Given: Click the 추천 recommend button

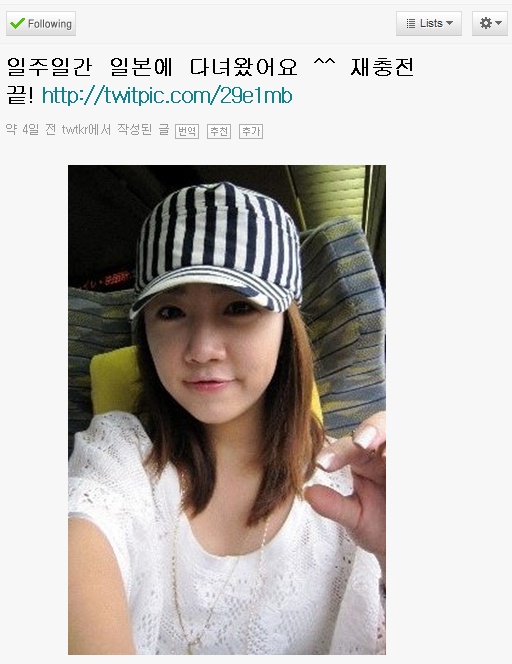Looking at the screenshot, I should (x=219, y=131).
